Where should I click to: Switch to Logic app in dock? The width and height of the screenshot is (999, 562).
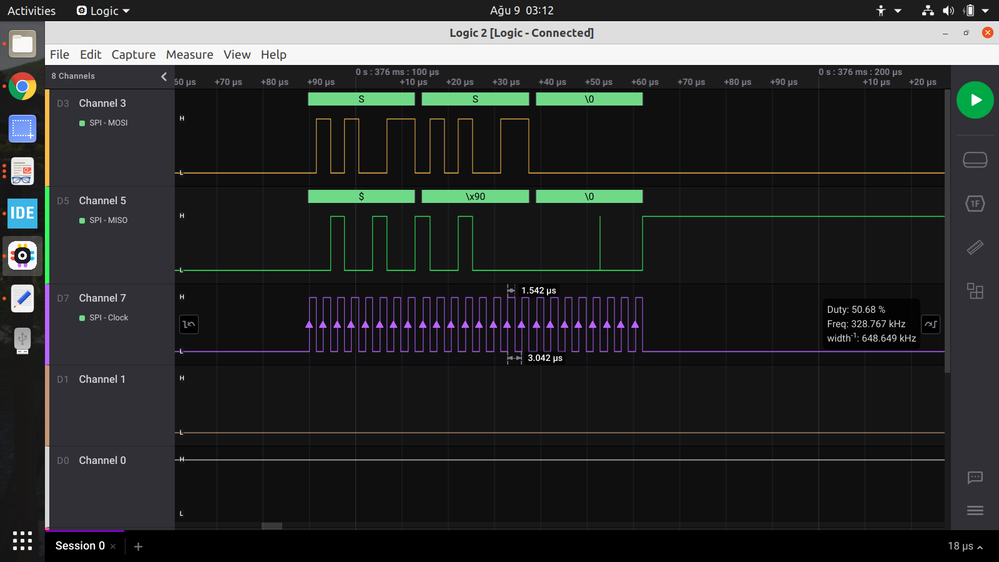(x=22, y=256)
